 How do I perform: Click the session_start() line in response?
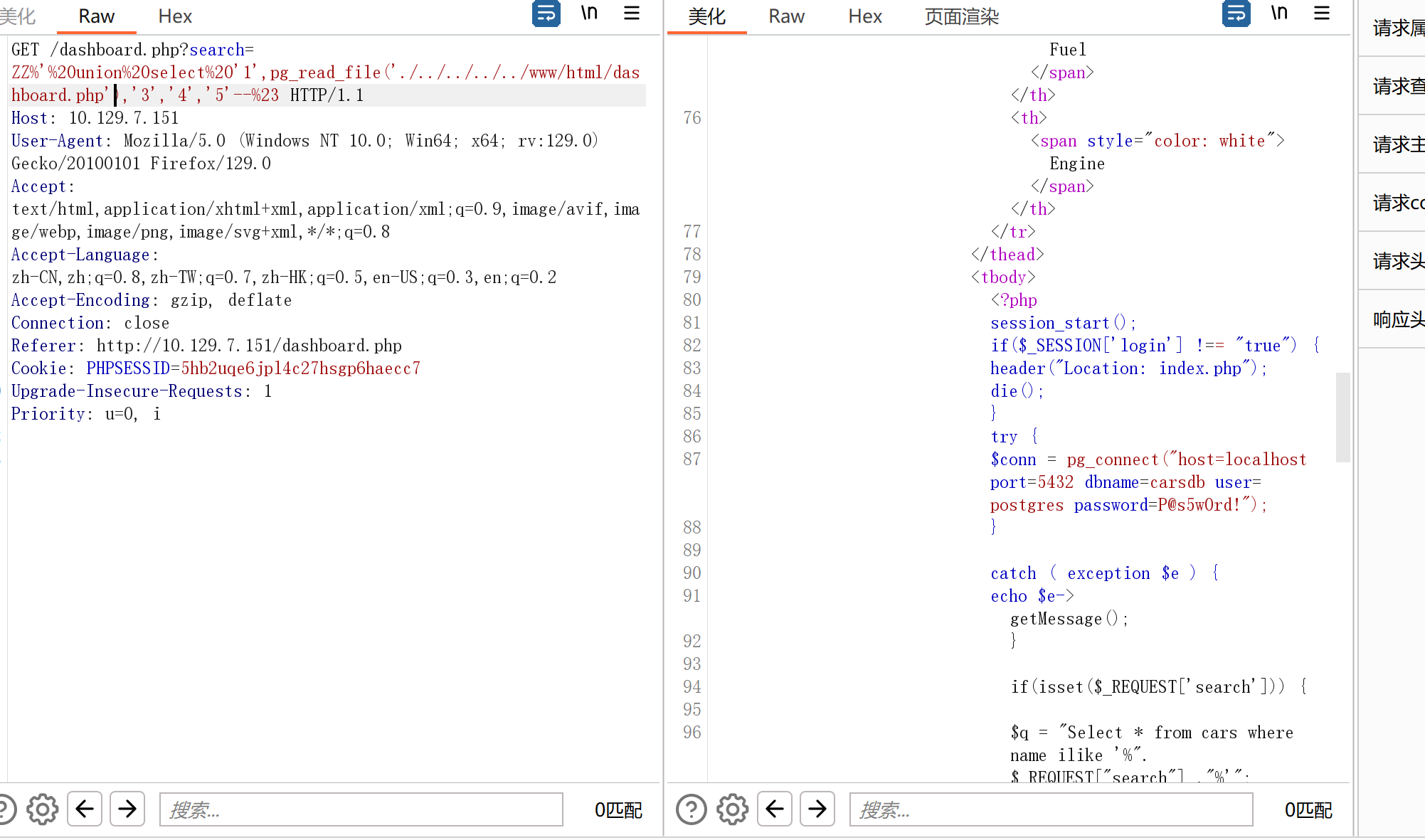pyautogui.click(x=1064, y=323)
